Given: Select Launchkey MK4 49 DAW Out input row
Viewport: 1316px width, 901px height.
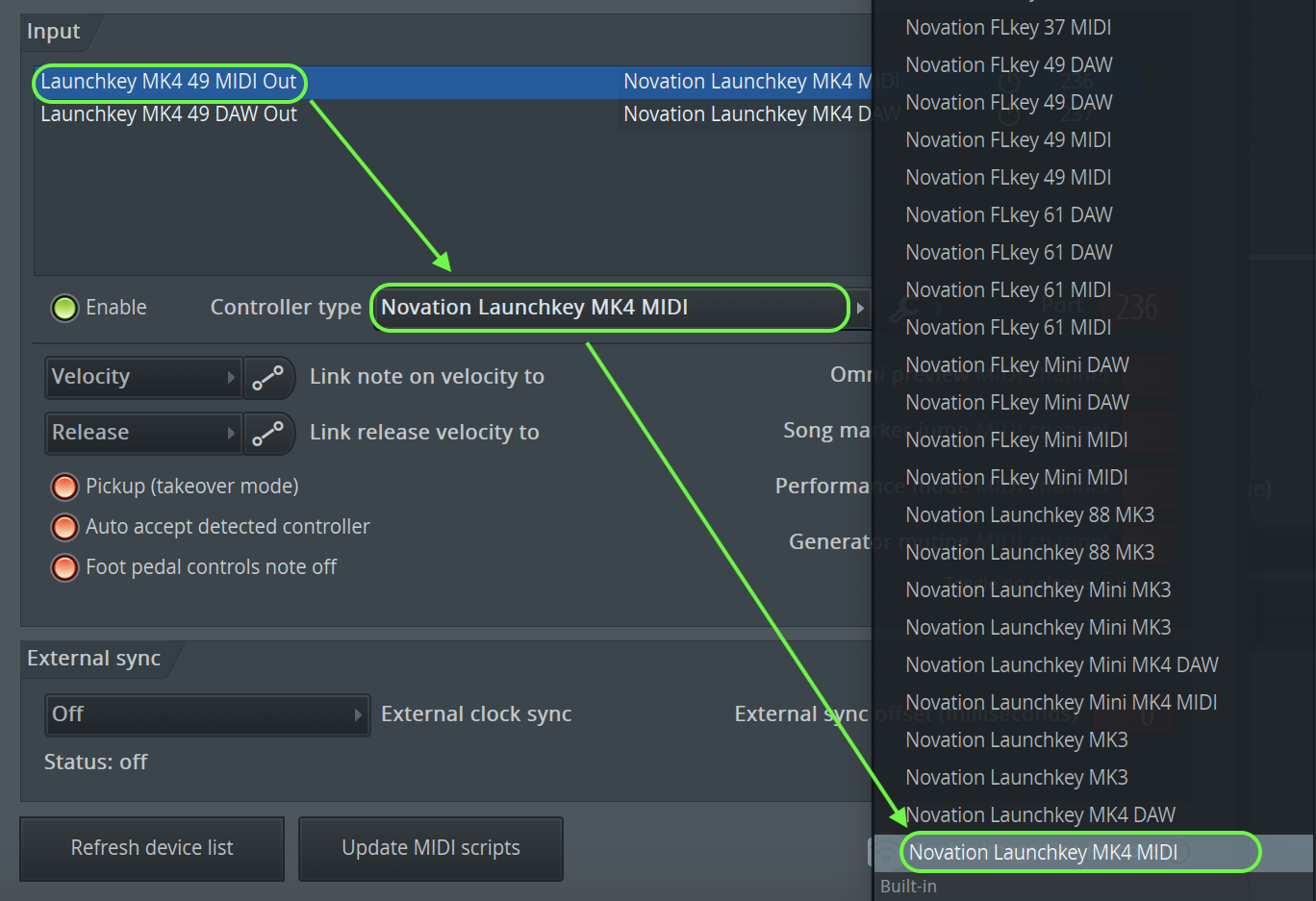Looking at the screenshot, I should click(452, 114).
